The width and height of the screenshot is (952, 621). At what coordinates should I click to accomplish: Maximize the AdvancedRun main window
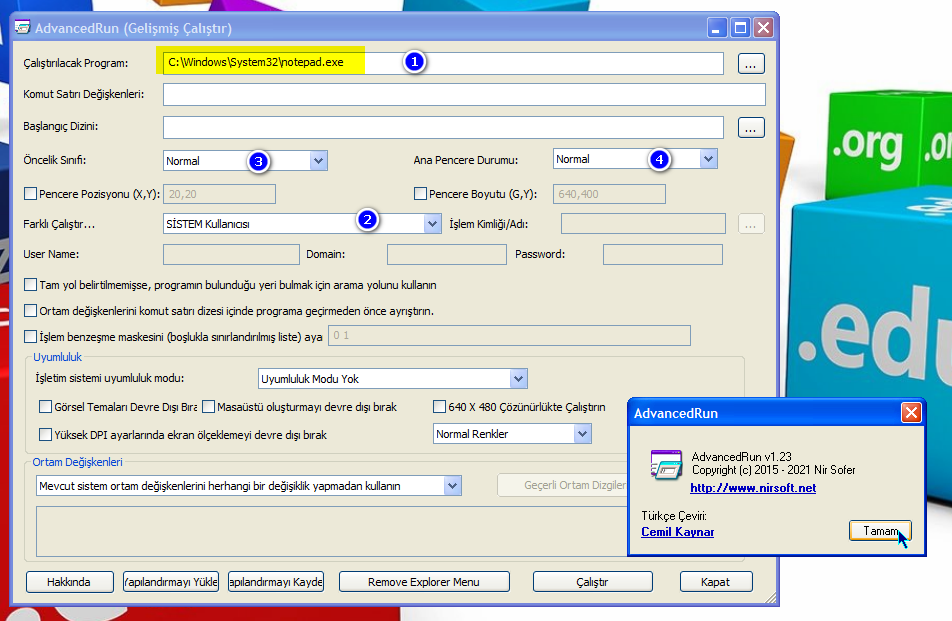pyautogui.click(x=740, y=28)
